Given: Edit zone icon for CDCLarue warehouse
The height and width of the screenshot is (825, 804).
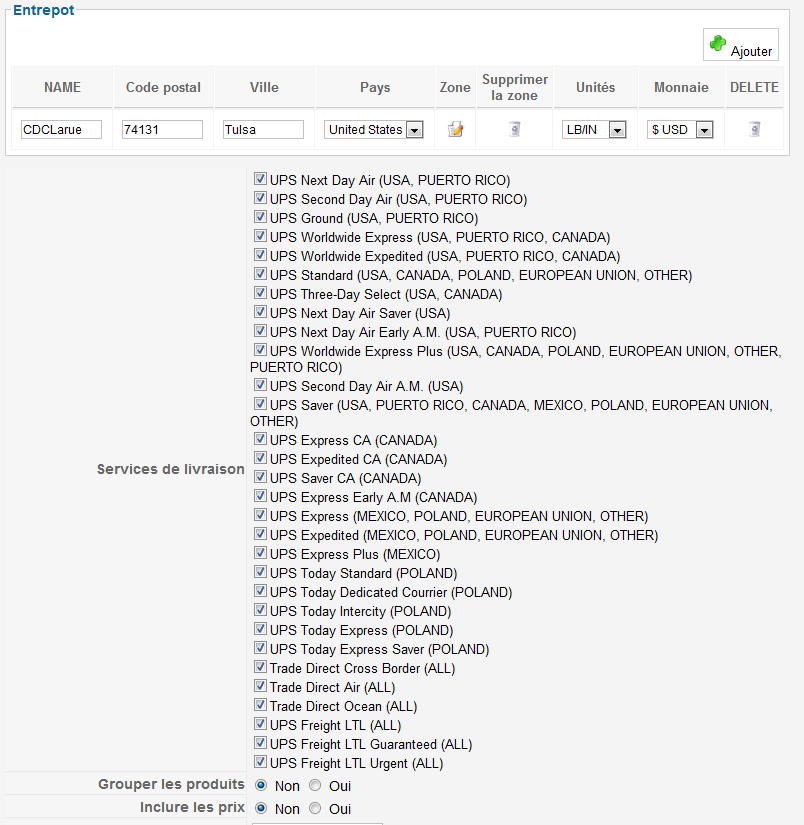Looking at the screenshot, I should coord(455,129).
